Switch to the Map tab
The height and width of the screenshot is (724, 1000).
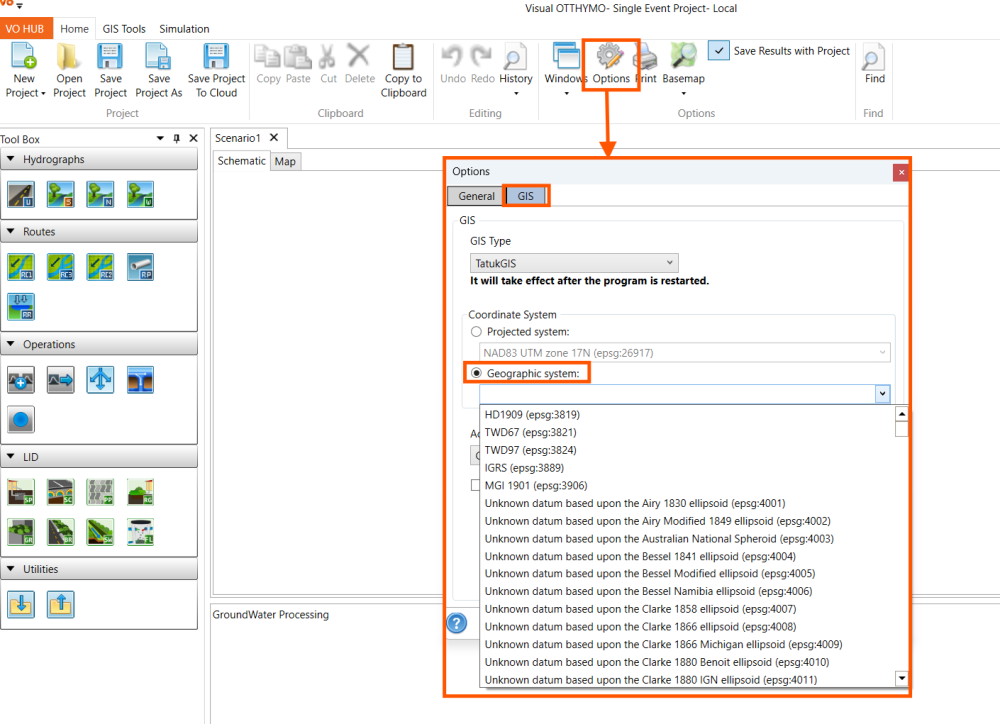click(285, 161)
